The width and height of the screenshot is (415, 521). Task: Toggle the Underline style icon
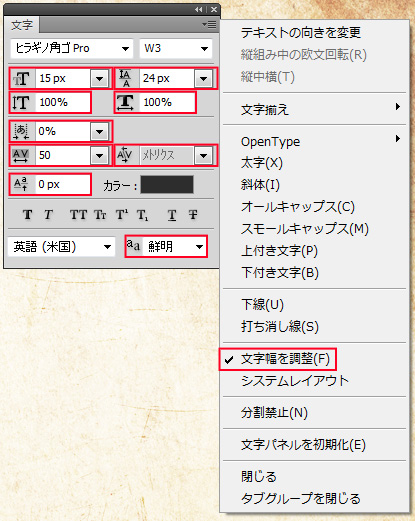[x=172, y=215]
